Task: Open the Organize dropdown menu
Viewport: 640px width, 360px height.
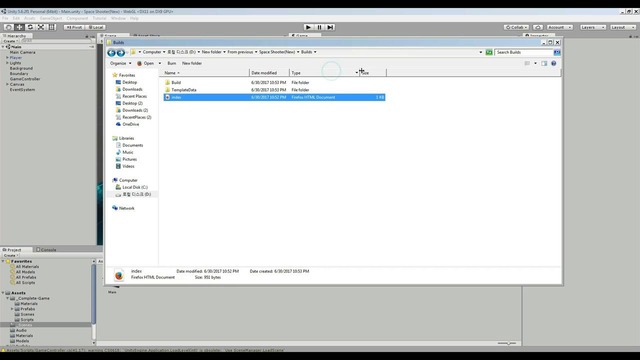Action: click(x=120, y=63)
